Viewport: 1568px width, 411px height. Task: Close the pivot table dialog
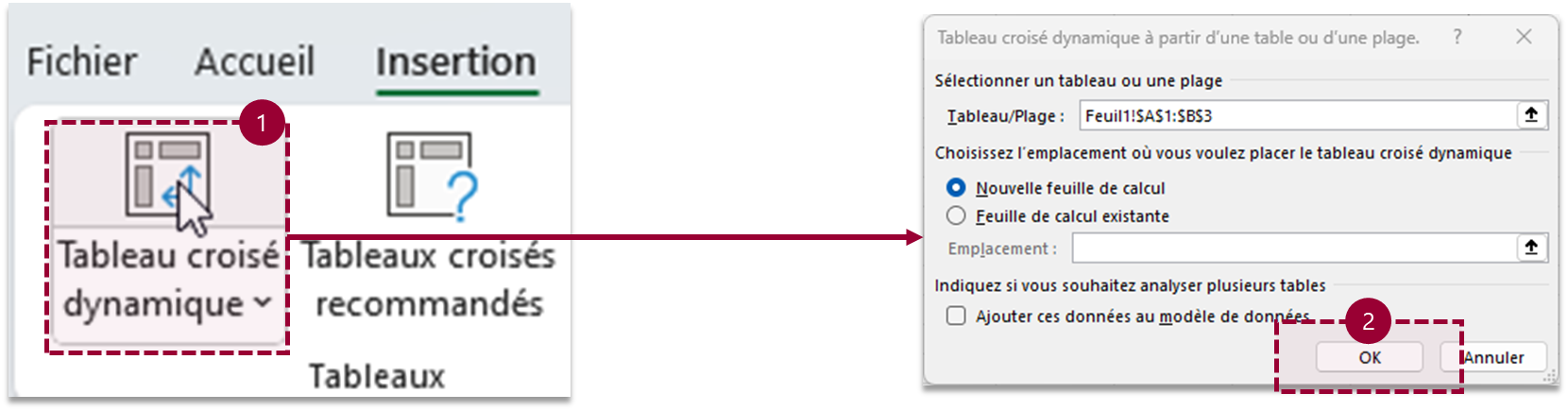(x=1524, y=37)
